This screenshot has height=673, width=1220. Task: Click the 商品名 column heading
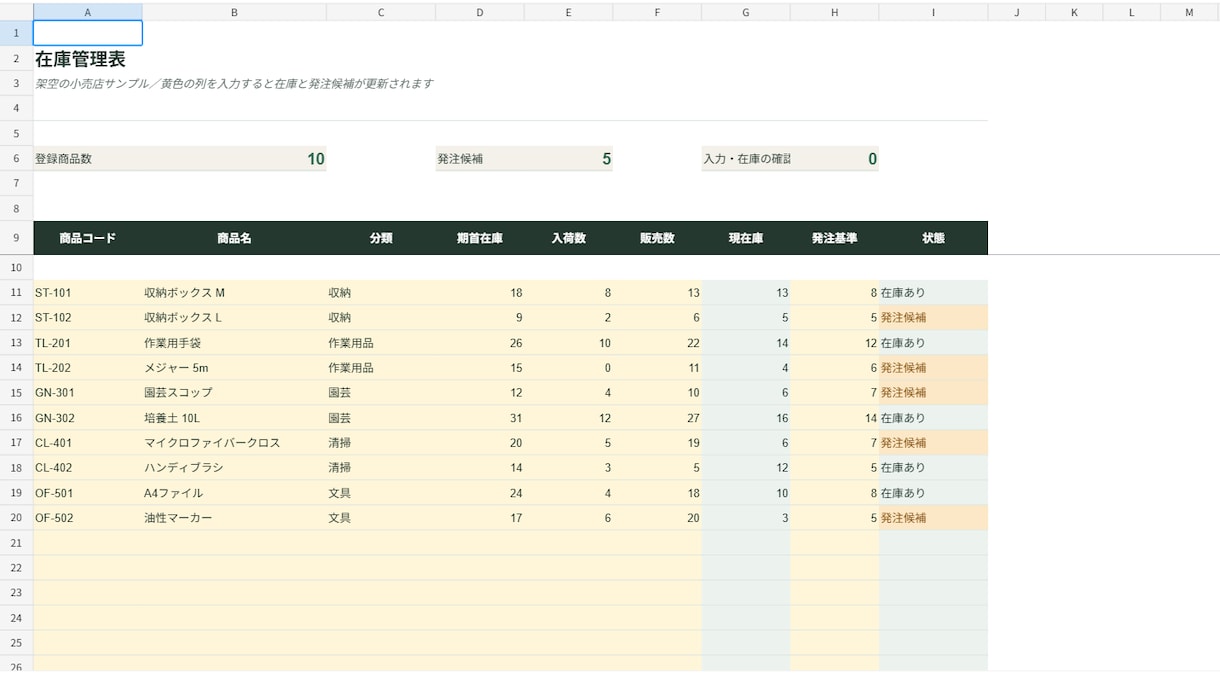(x=234, y=238)
